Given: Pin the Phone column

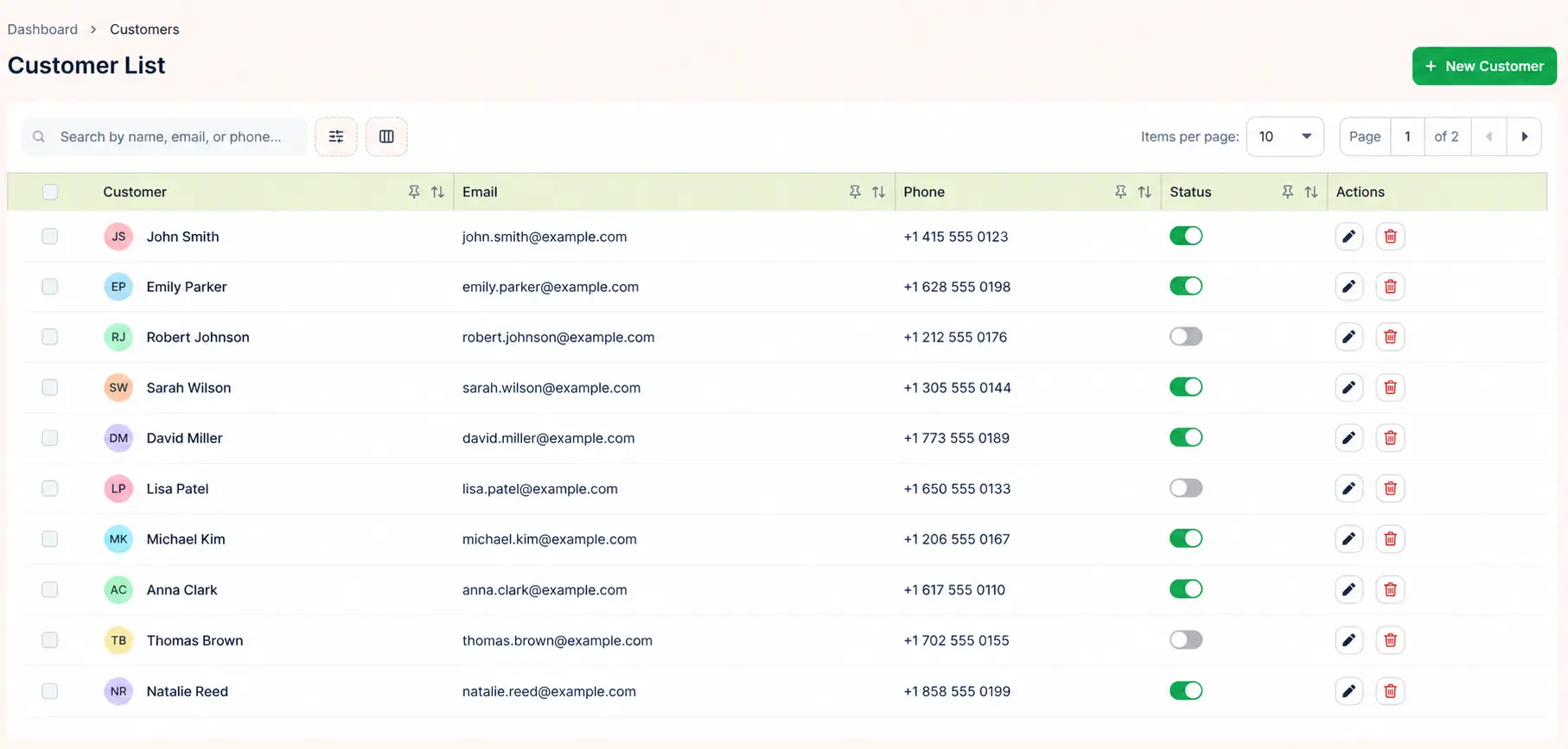Looking at the screenshot, I should (x=1120, y=192).
